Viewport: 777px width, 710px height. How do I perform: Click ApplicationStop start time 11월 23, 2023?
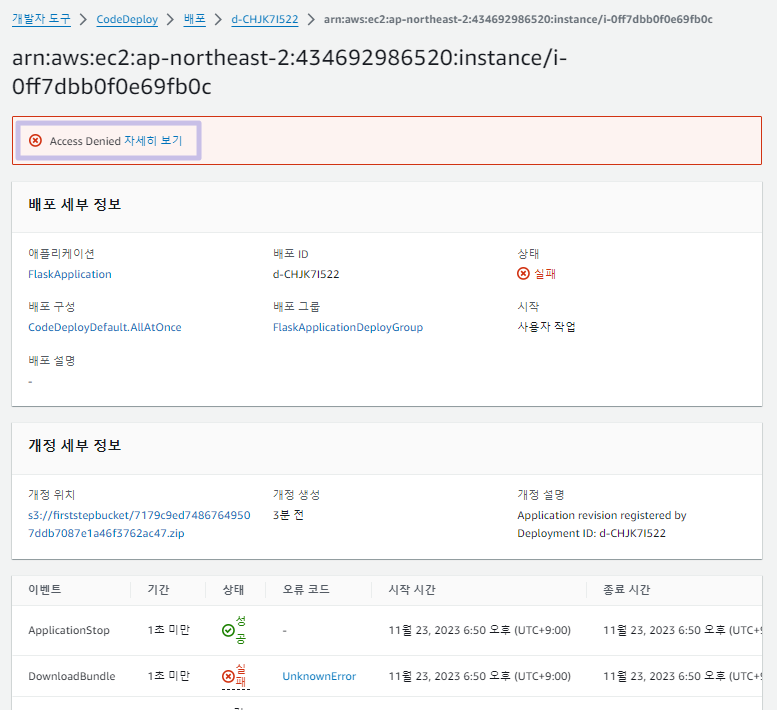[480, 630]
